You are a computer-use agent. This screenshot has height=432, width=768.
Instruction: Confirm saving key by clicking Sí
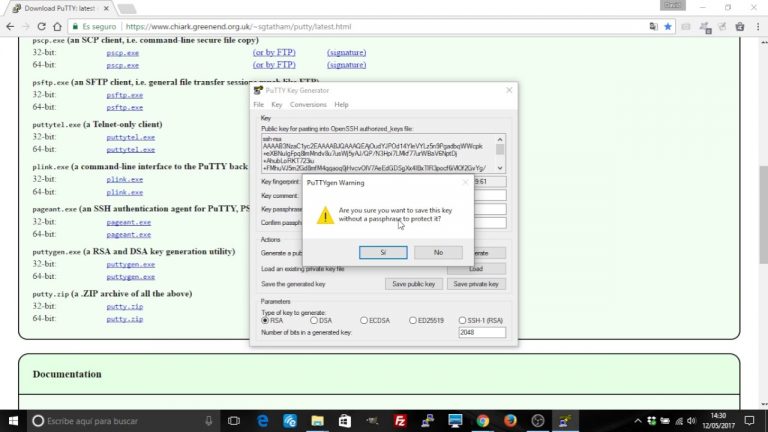click(x=383, y=252)
